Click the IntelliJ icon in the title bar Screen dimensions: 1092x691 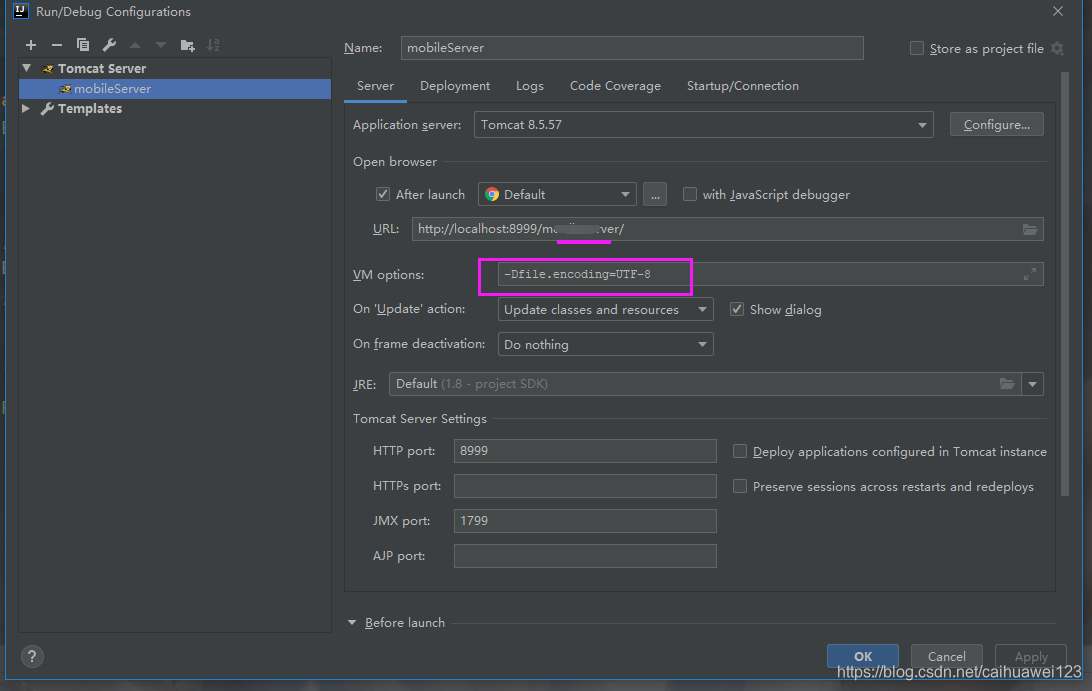tap(20, 11)
